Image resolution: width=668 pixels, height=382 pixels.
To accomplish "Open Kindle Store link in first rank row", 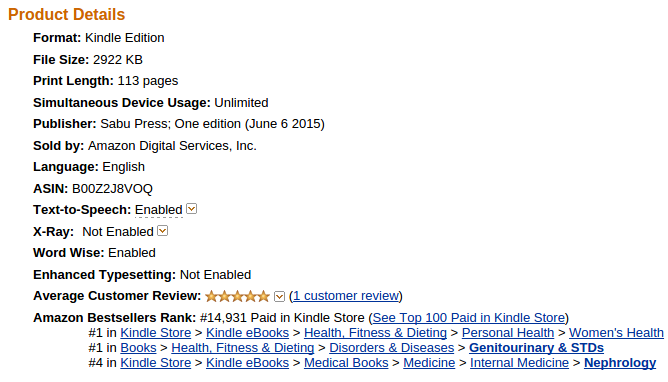I will 155,333.
